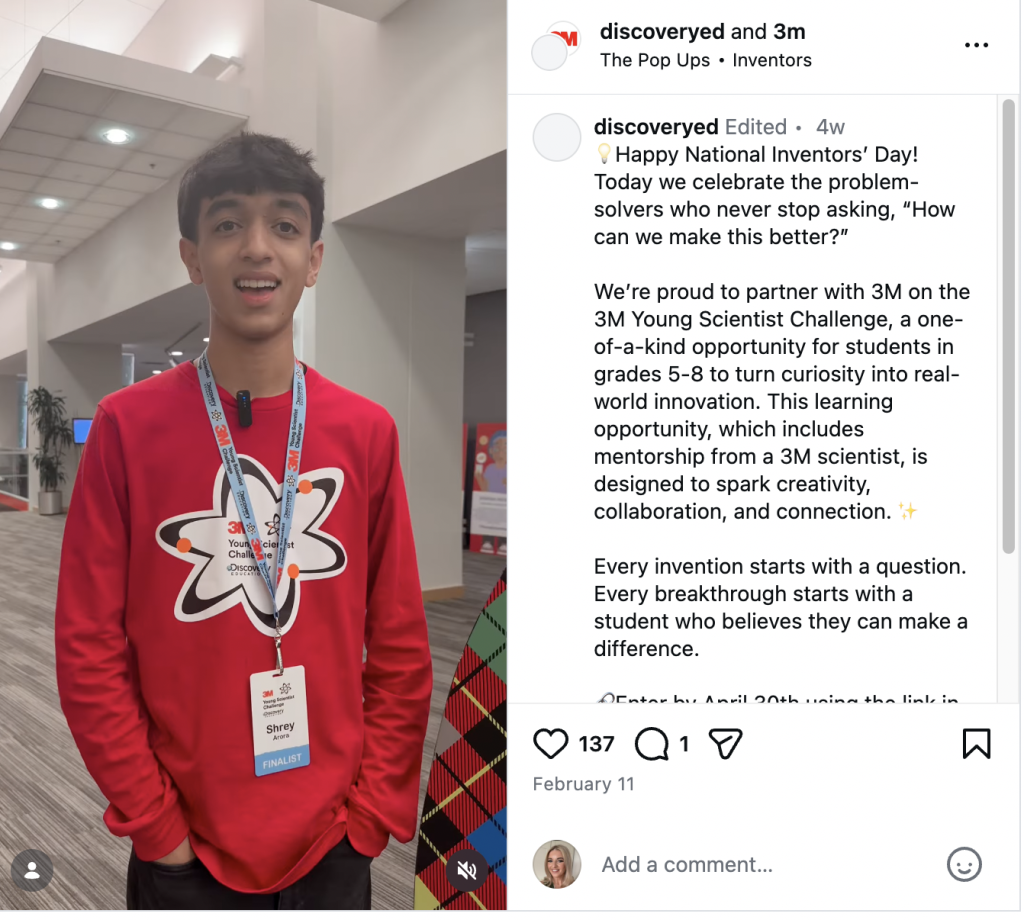Click the video to pause playback

point(253,455)
